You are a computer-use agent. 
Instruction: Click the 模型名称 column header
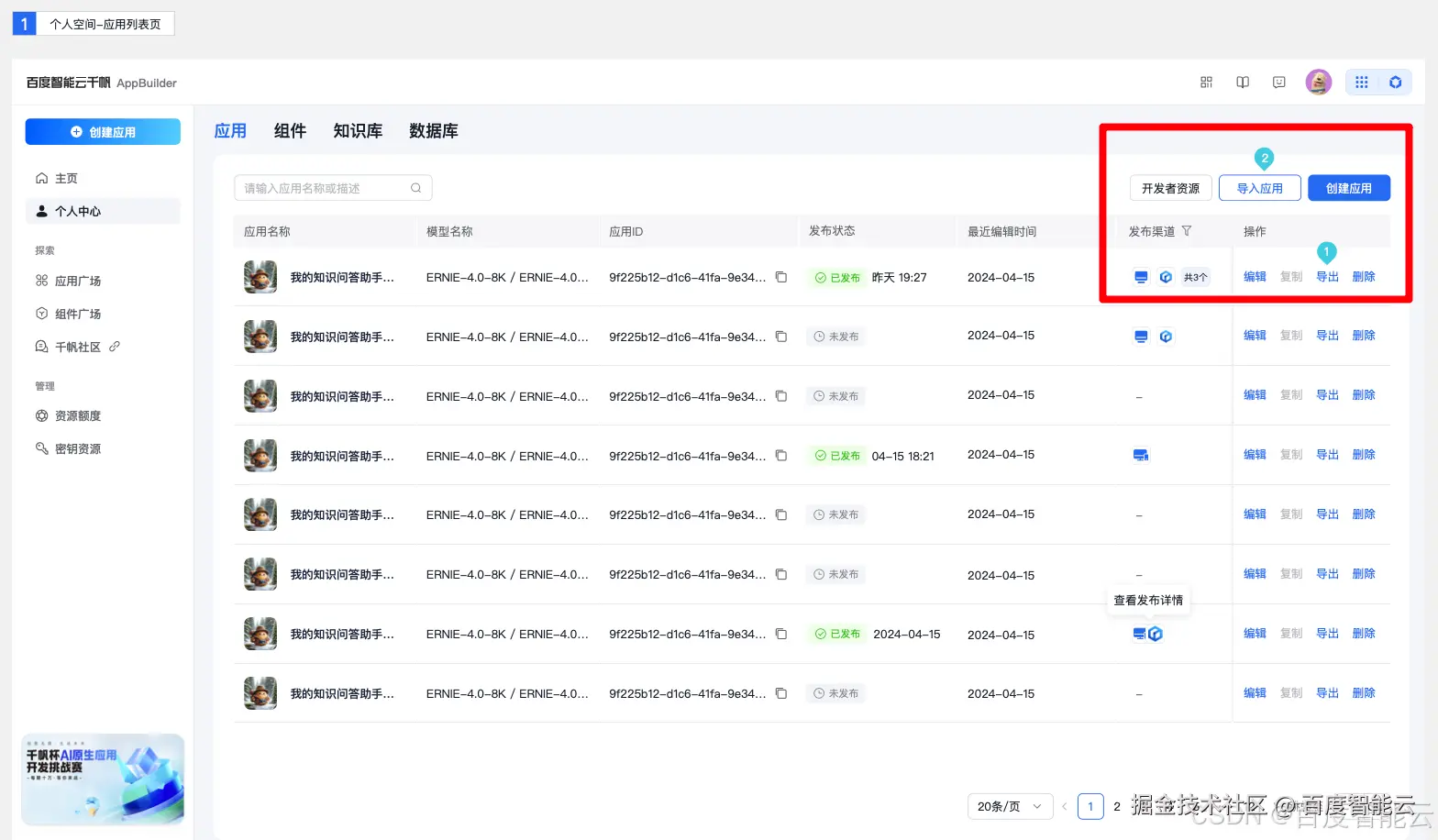[x=449, y=231]
